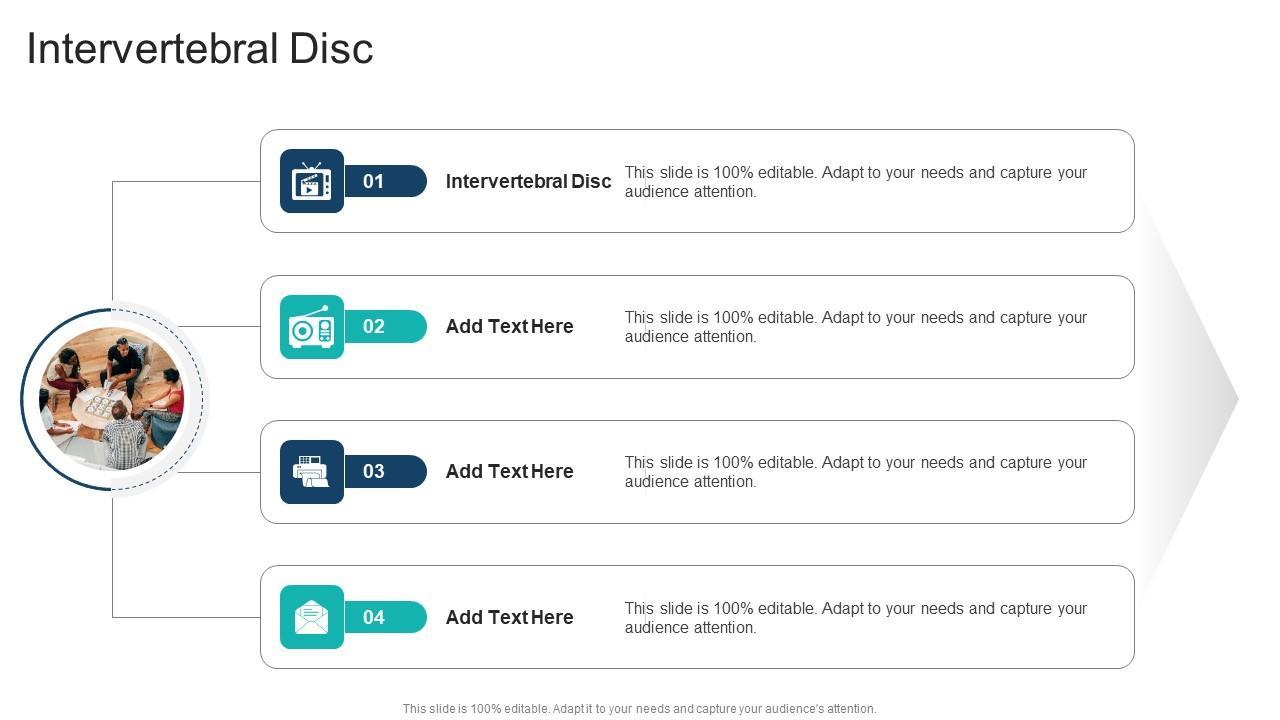Click the description paragraph in row 03
1280x720 pixels.
[x=855, y=472]
